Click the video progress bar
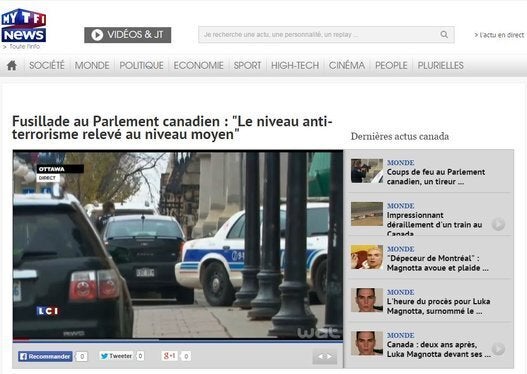This screenshot has height=374, width=527. coord(178,341)
